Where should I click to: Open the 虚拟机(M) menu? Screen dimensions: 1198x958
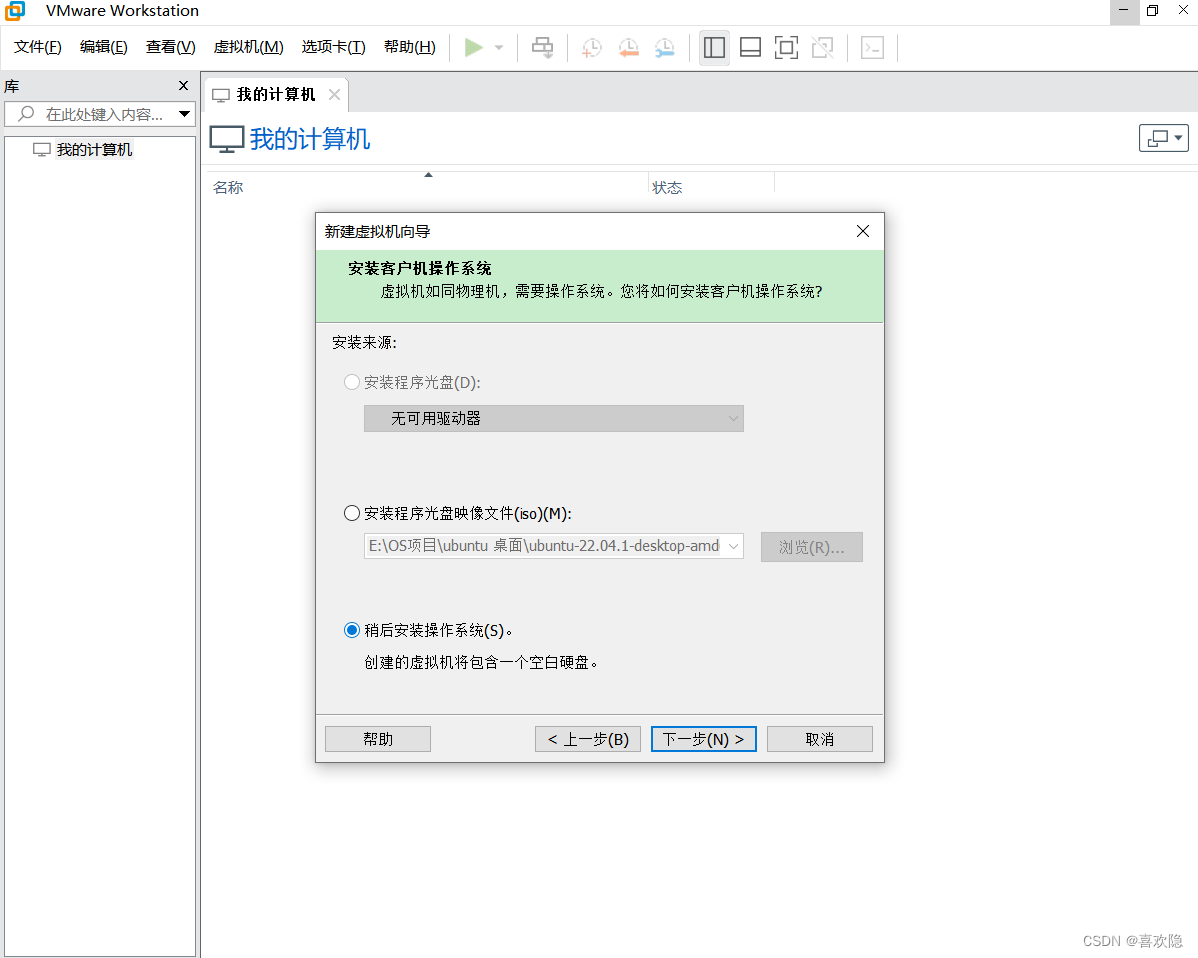pos(248,47)
